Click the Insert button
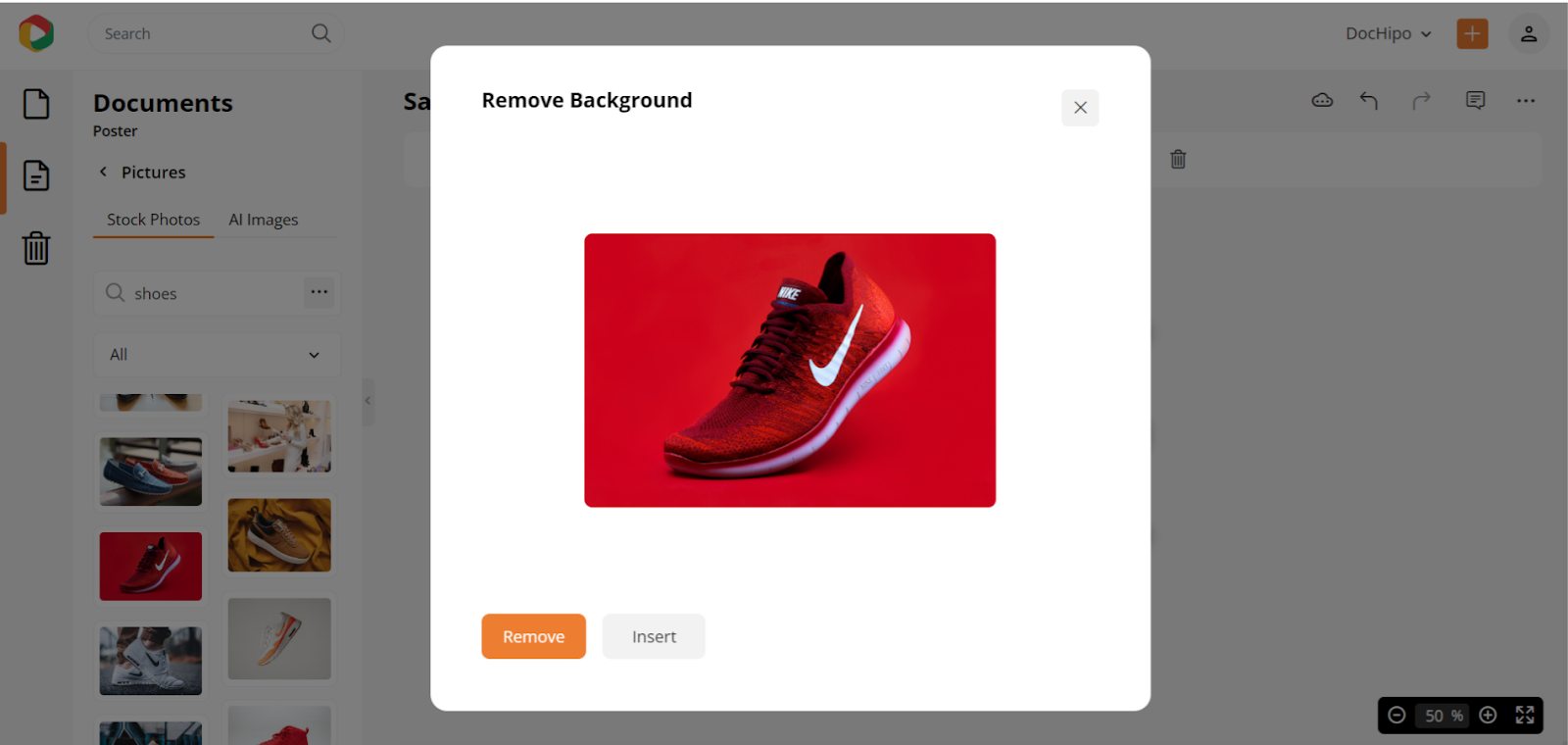 tap(654, 636)
